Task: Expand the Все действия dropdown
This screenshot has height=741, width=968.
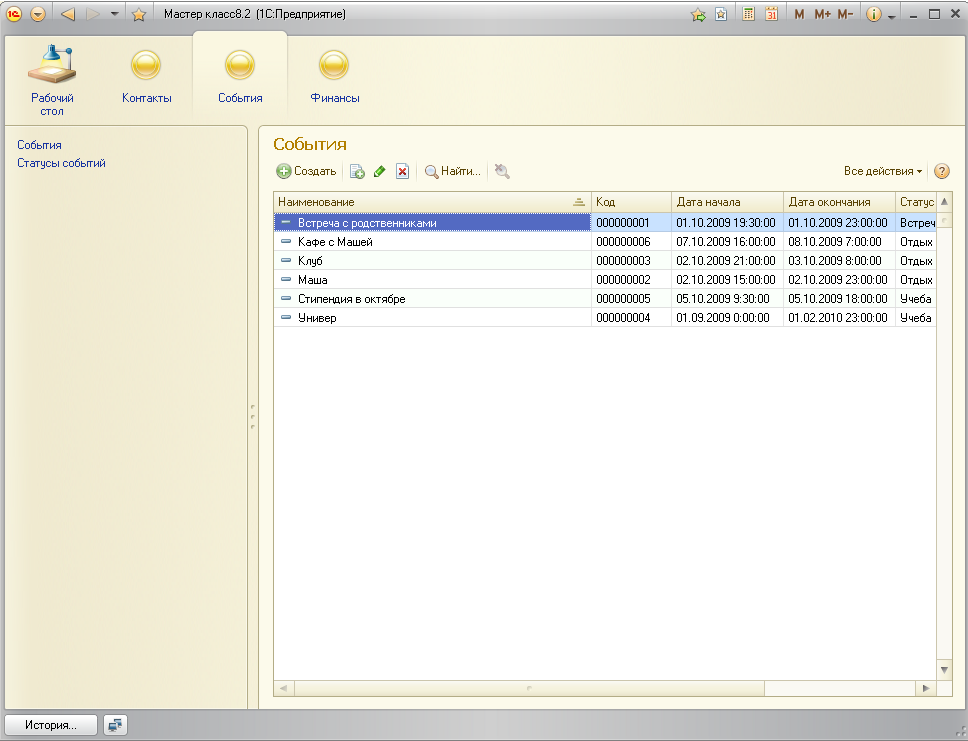Action: point(883,172)
